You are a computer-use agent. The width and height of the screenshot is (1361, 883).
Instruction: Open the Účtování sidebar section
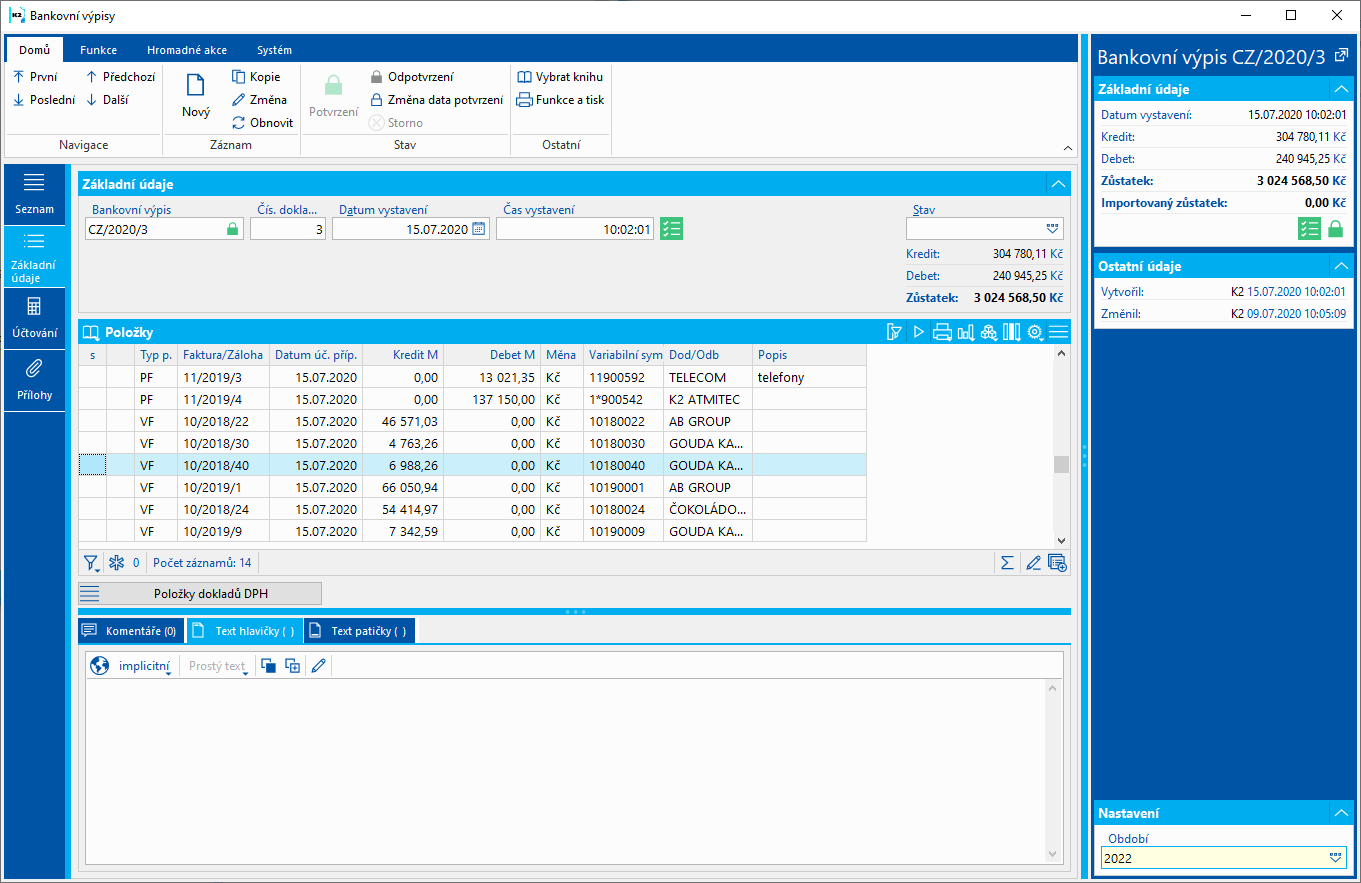34,318
